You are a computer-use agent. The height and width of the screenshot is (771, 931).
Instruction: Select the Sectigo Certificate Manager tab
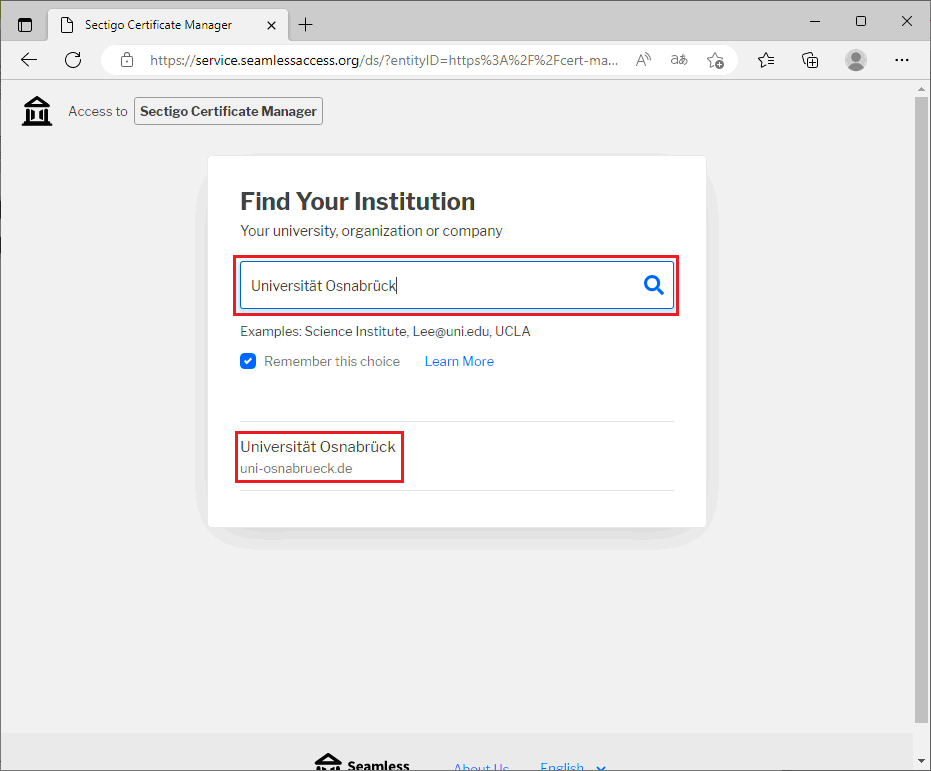(160, 24)
